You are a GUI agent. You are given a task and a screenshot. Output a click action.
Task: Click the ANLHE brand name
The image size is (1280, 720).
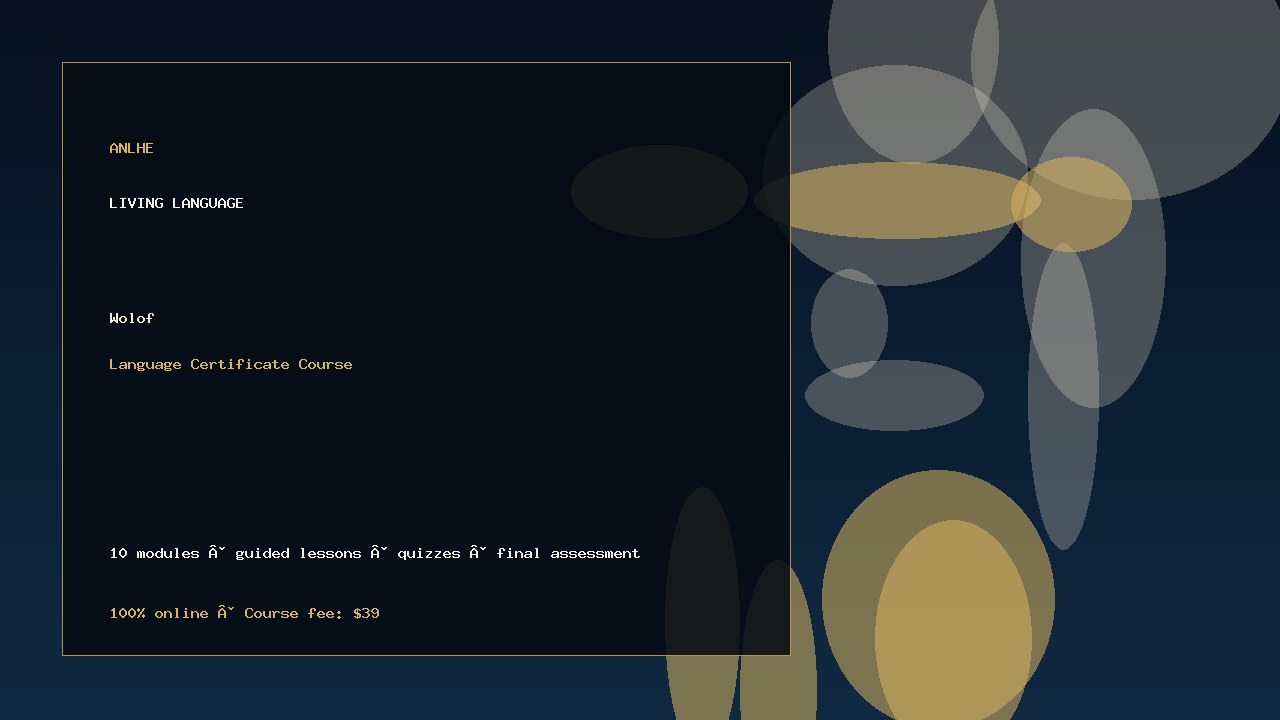(x=131, y=148)
